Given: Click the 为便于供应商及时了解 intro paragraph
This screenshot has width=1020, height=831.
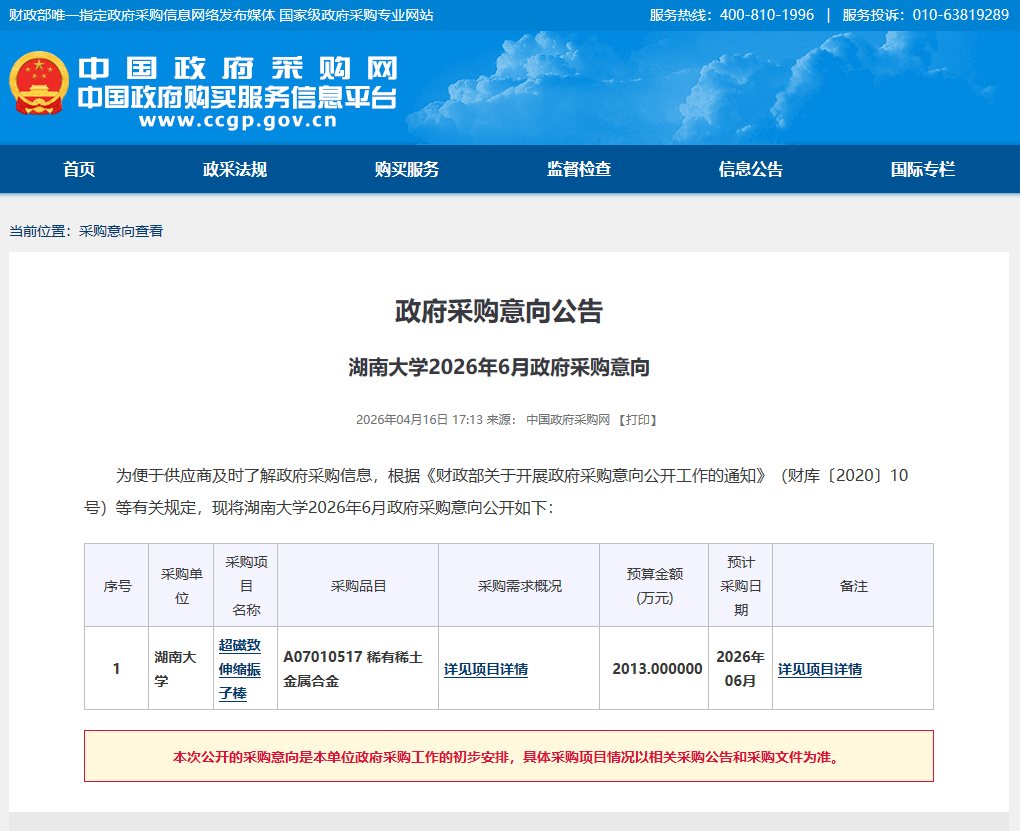Looking at the screenshot, I should tap(496, 491).
